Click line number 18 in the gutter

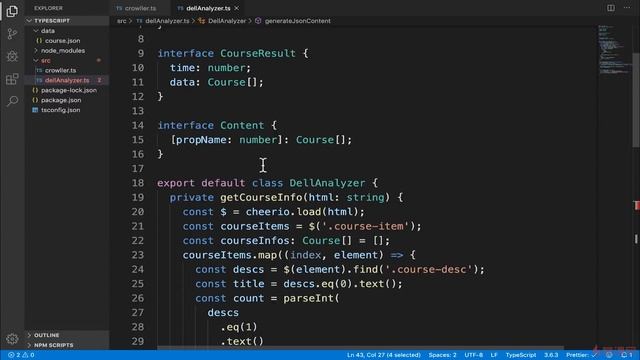(x=138, y=183)
